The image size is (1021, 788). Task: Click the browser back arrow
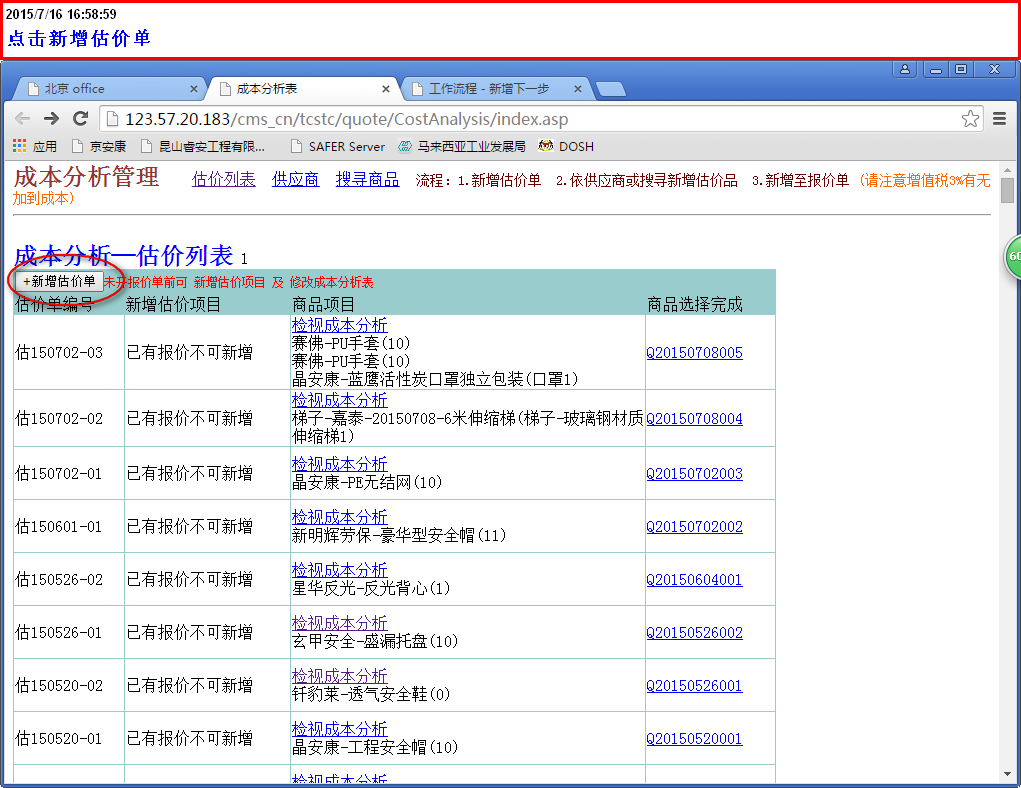21,119
